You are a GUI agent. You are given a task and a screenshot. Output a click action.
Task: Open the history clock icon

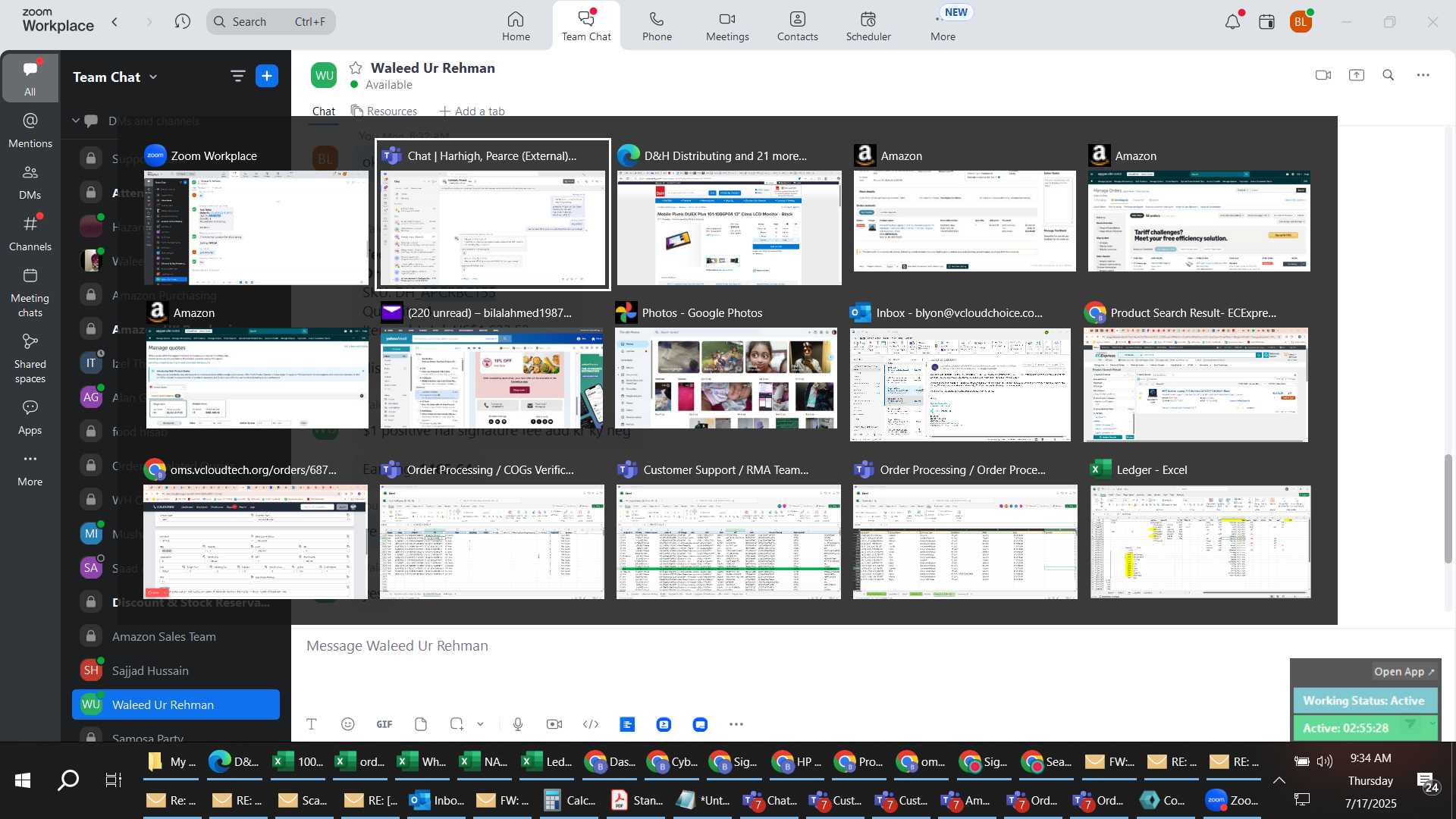[x=182, y=21]
